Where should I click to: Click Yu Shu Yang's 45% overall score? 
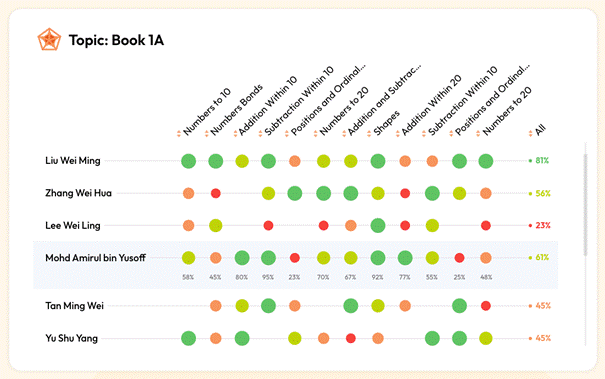tap(543, 338)
